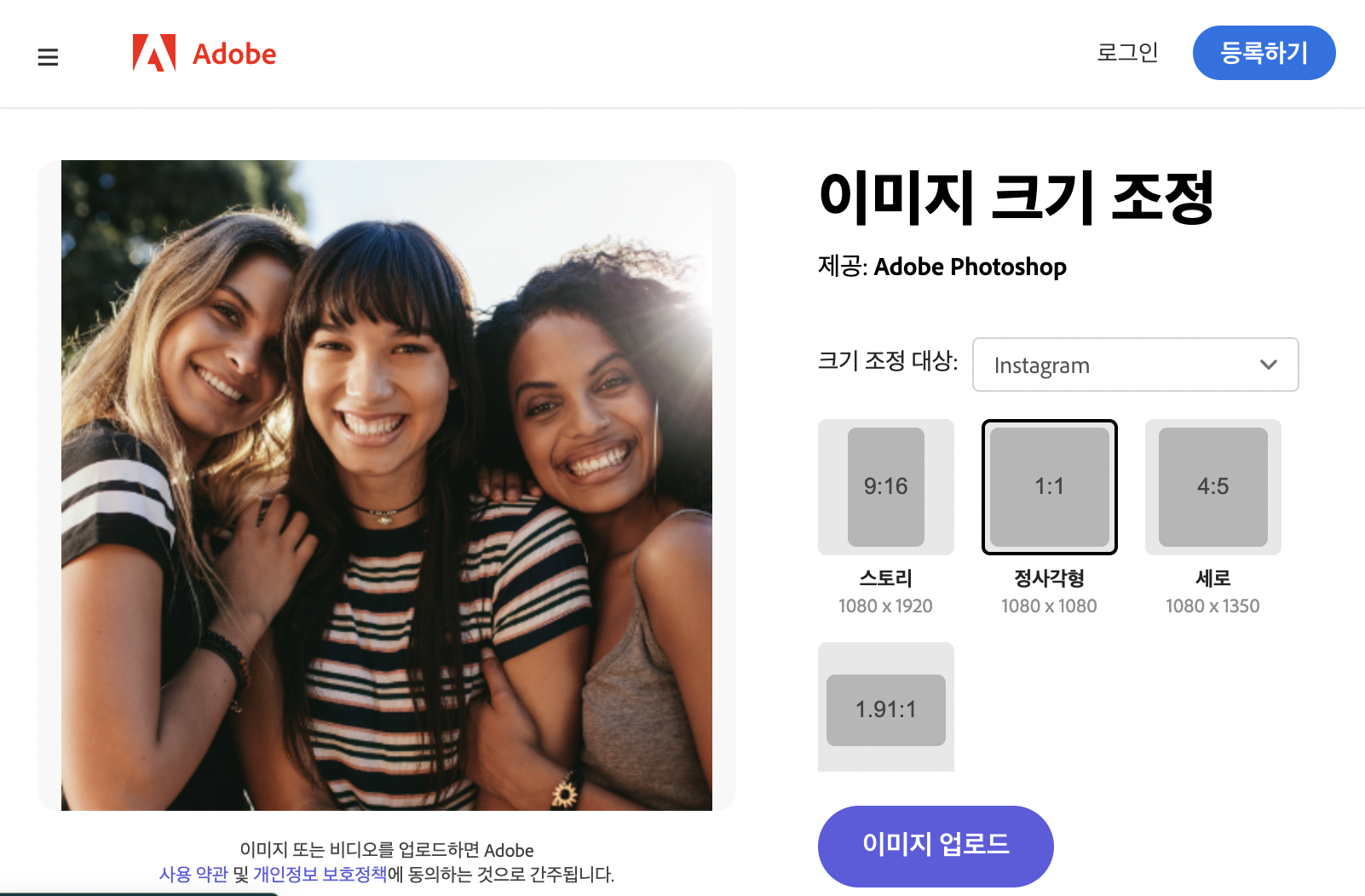Click the Adobe logo
The image size is (1365, 896).
pos(203,54)
